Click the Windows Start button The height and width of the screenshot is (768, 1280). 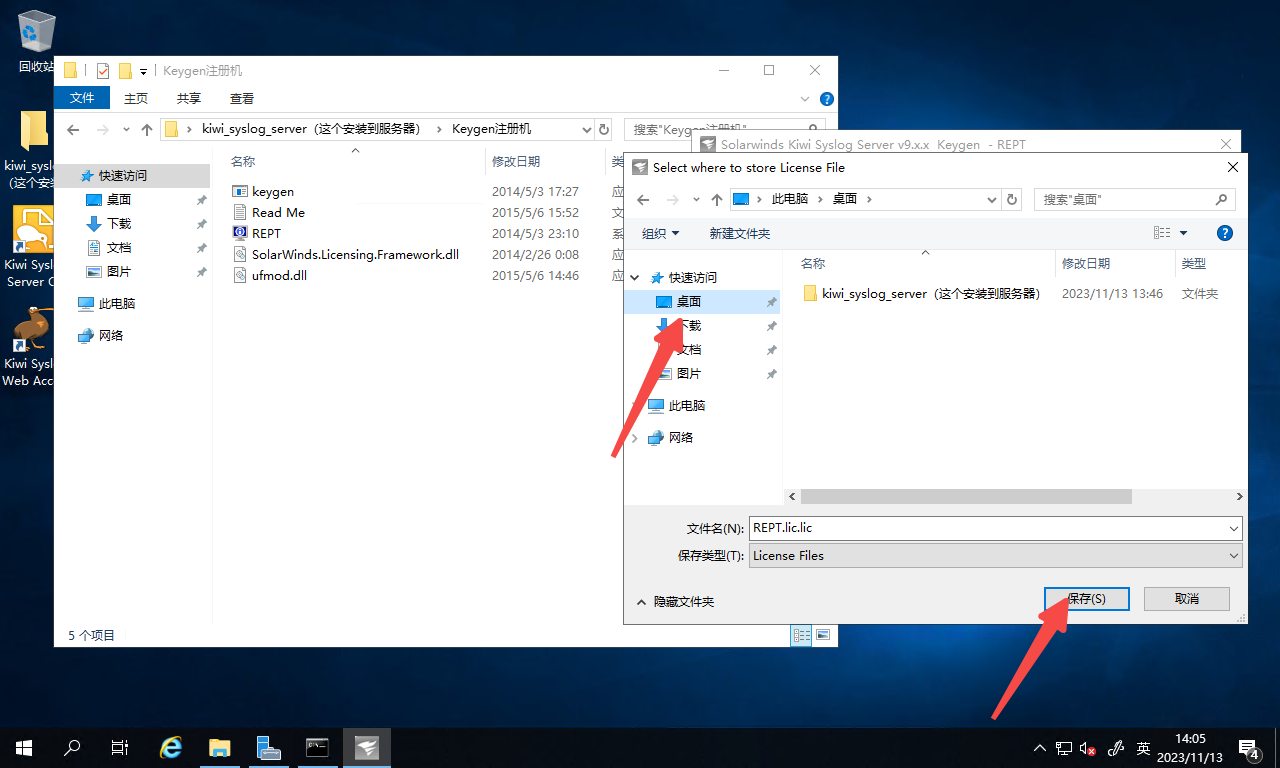pyautogui.click(x=24, y=747)
